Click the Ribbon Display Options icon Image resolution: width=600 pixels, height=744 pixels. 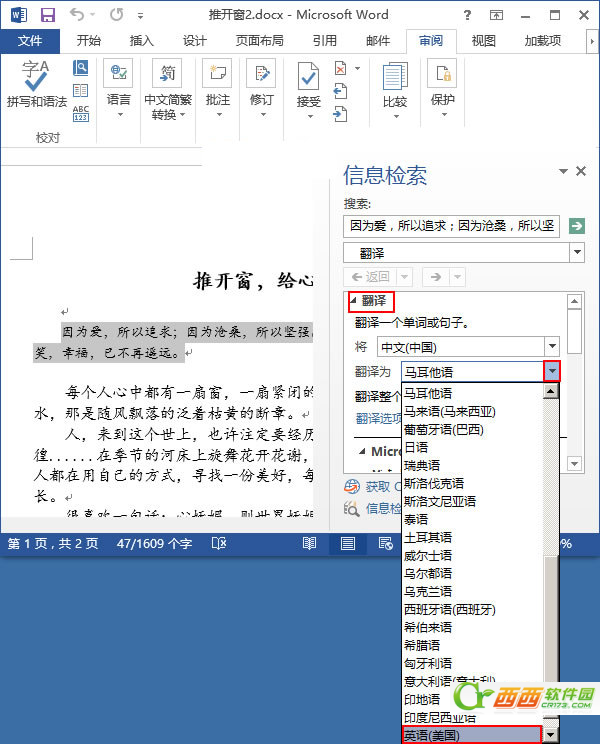coord(496,15)
